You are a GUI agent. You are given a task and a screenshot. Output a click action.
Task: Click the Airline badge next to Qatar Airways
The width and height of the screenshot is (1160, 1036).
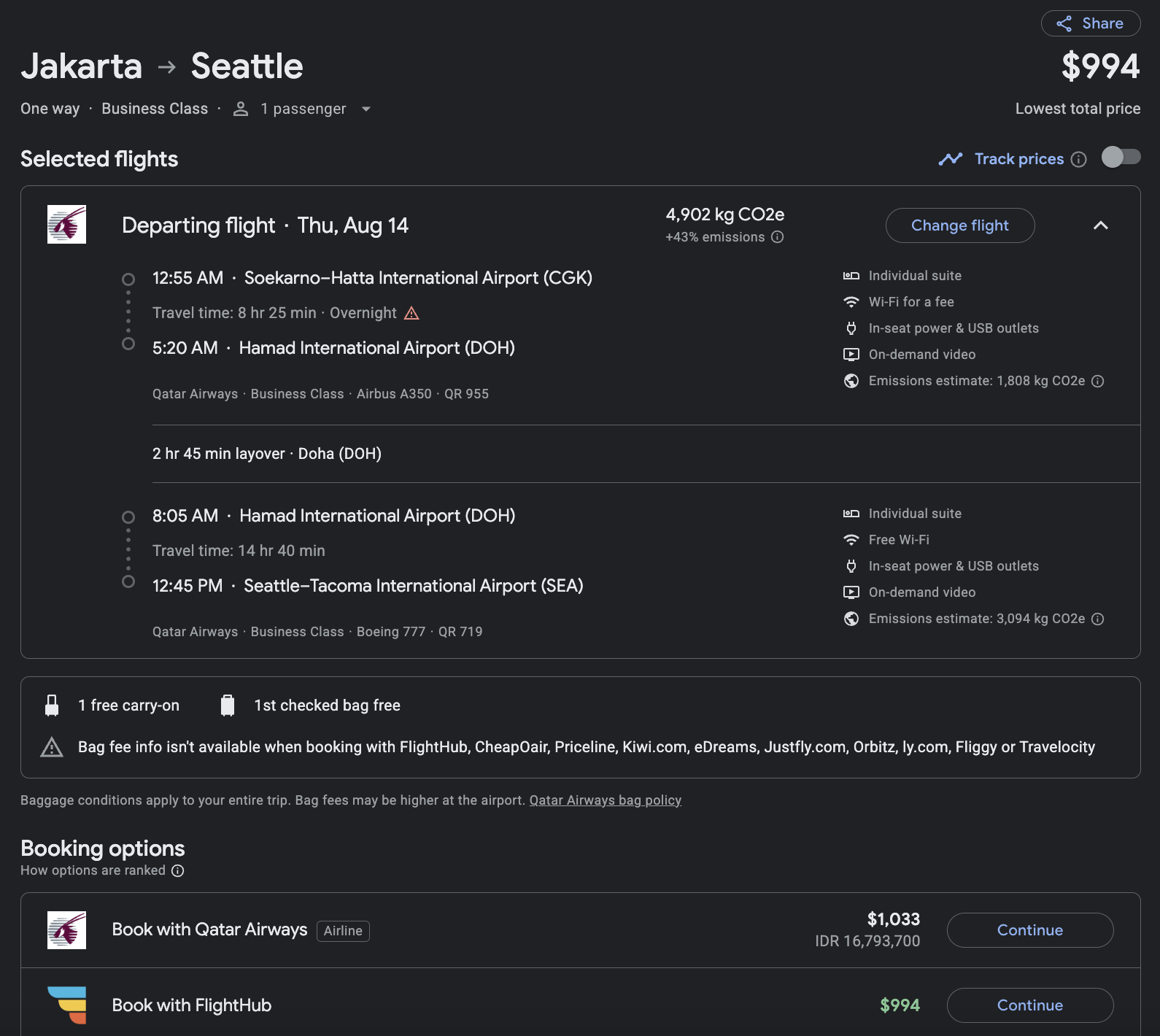click(343, 931)
